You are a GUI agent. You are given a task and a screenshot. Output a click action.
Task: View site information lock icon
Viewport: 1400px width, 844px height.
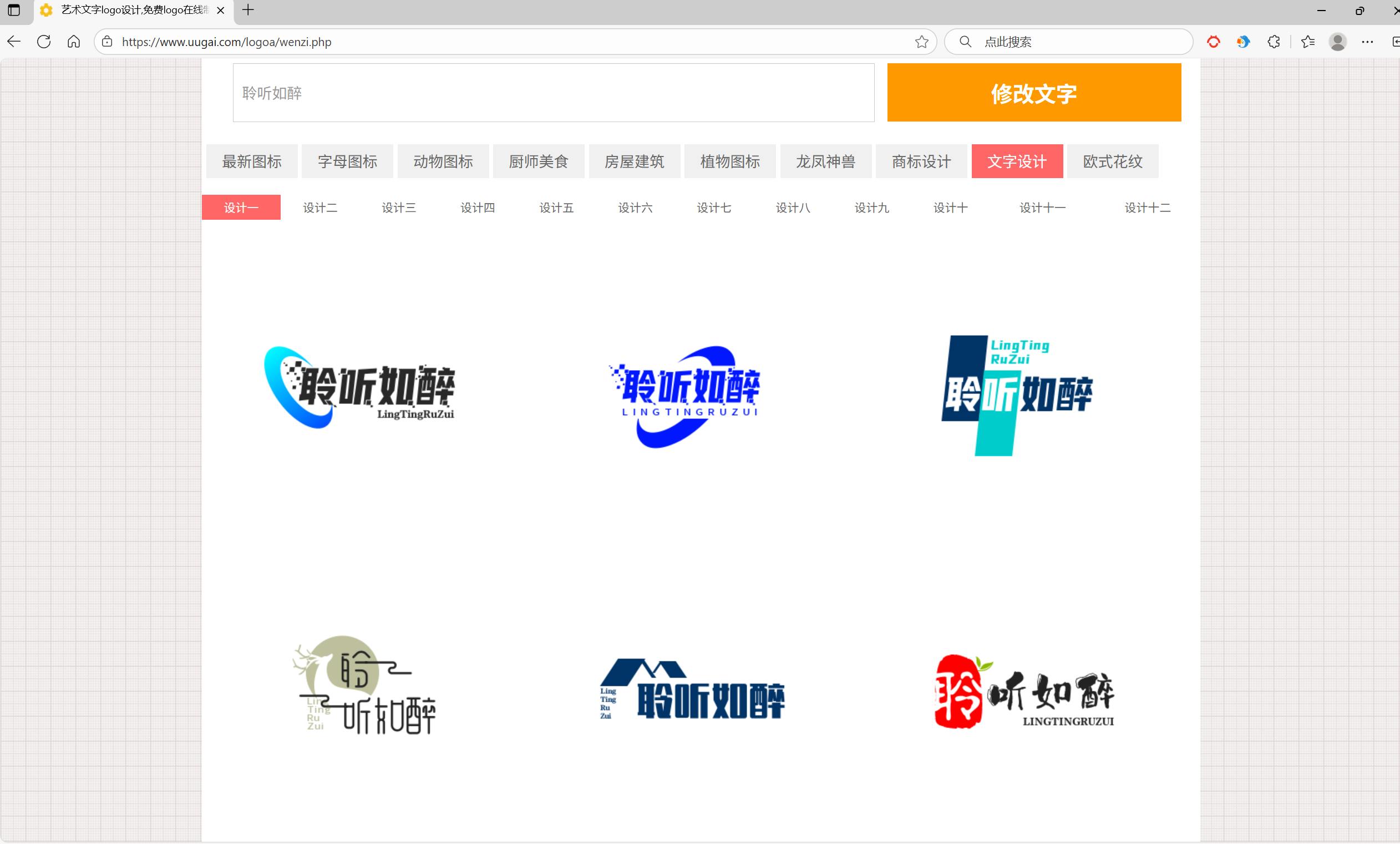(107, 42)
